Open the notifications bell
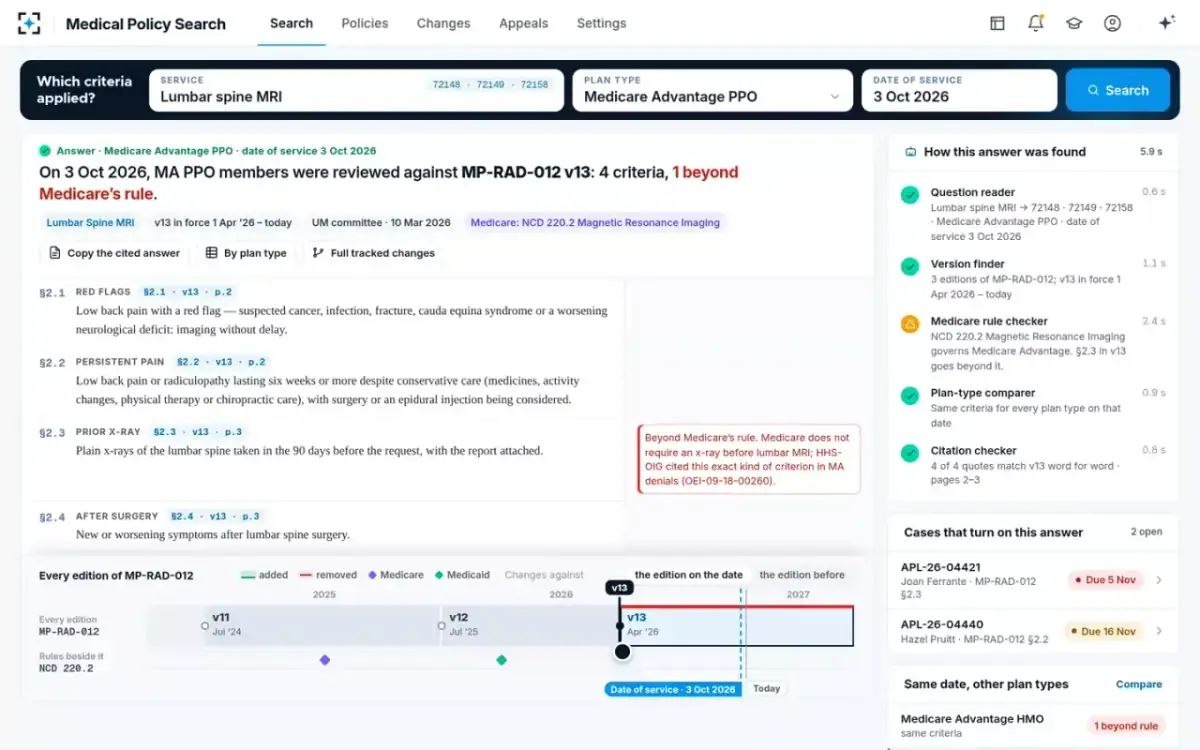The width and height of the screenshot is (1200, 750). point(1036,23)
